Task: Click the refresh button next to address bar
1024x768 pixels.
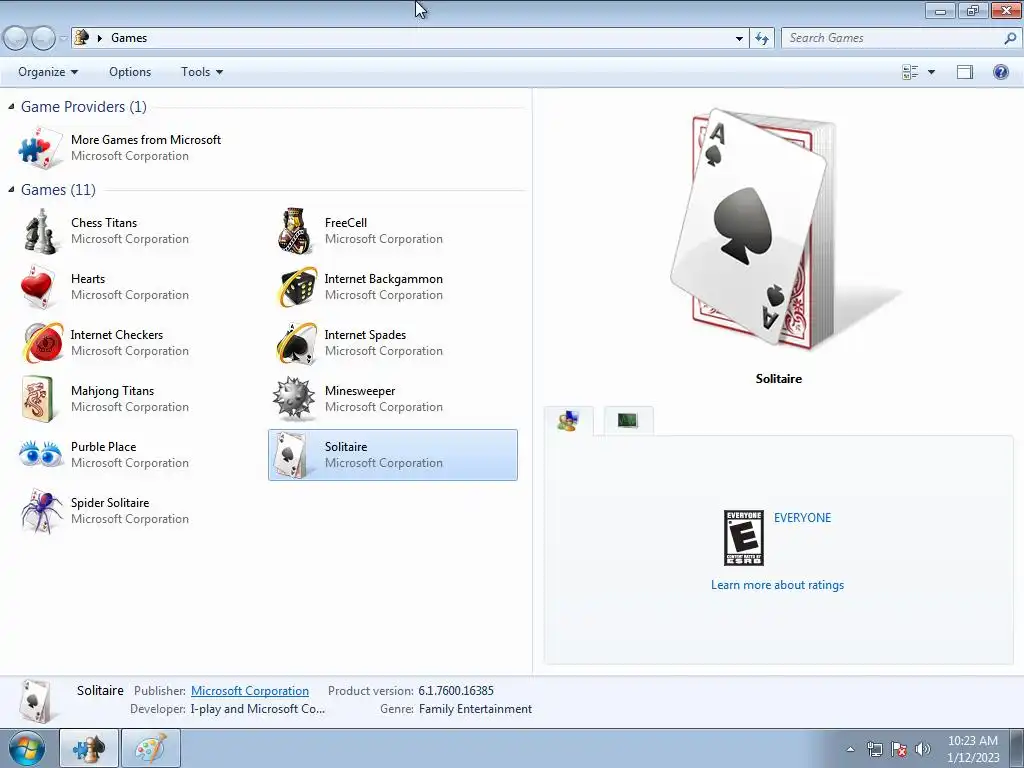Action: pos(761,39)
